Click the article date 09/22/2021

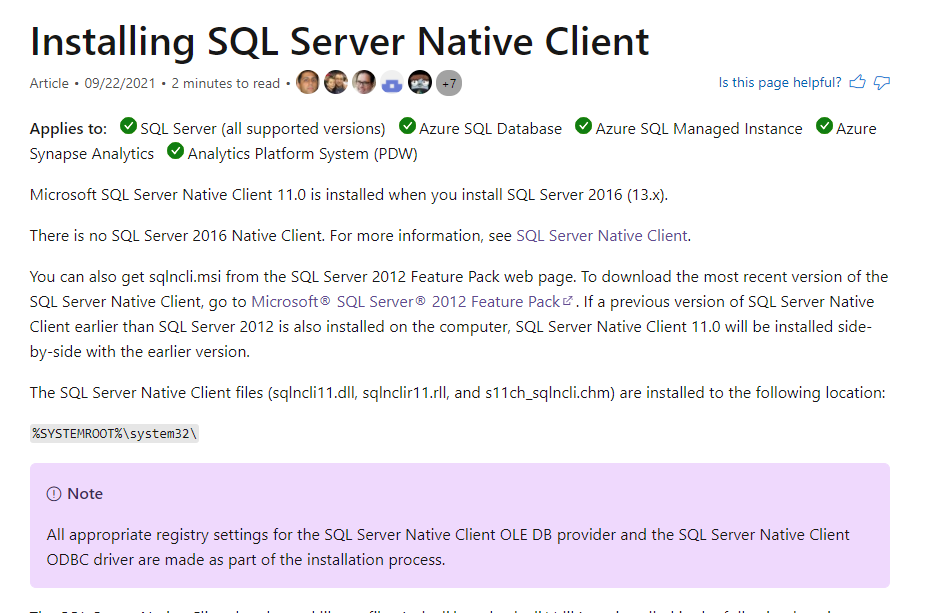pyautogui.click(x=120, y=83)
